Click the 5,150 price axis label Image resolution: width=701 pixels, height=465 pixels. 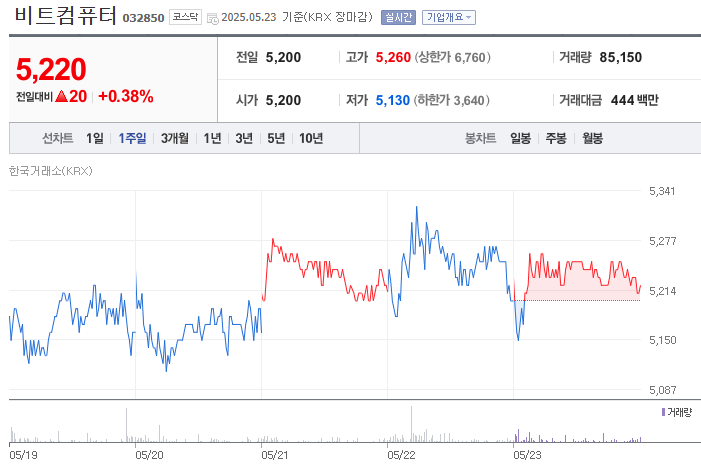pos(663,340)
